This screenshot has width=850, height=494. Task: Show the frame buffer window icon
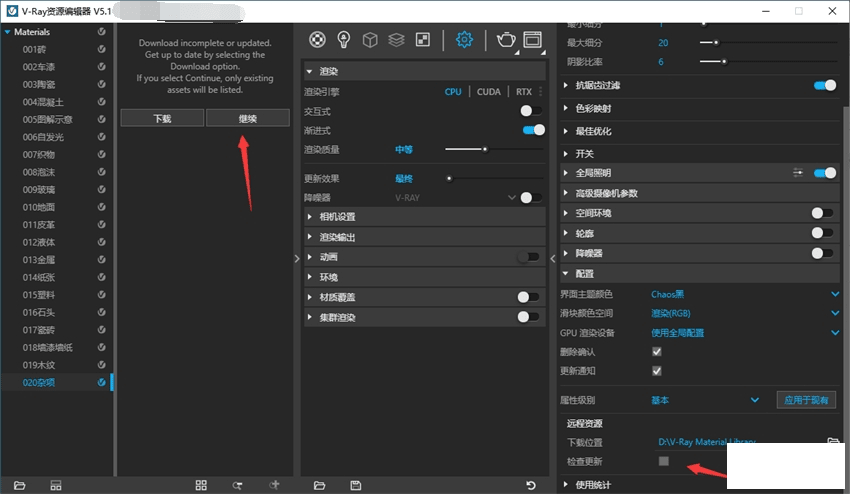click(532, 40)
